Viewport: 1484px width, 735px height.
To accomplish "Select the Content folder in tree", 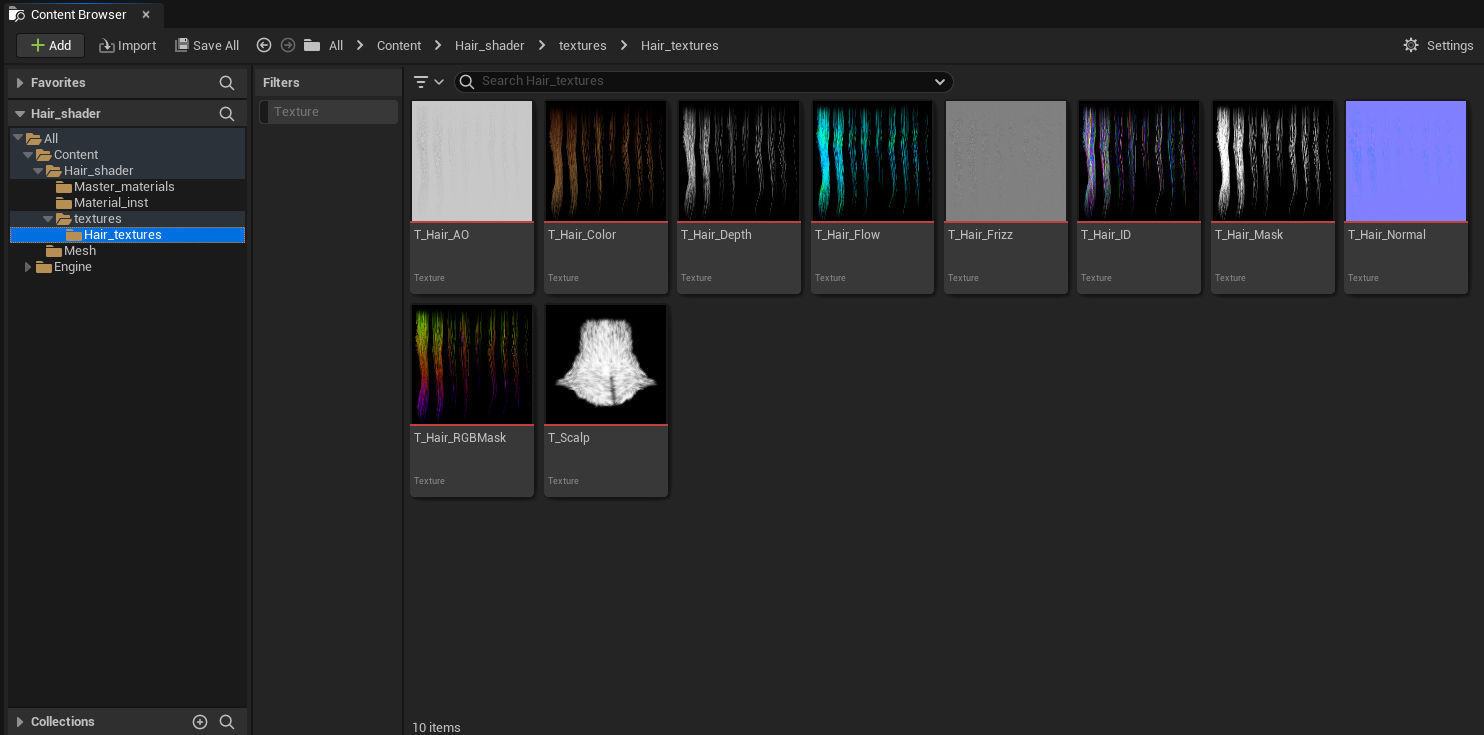I will pos(75,155).
